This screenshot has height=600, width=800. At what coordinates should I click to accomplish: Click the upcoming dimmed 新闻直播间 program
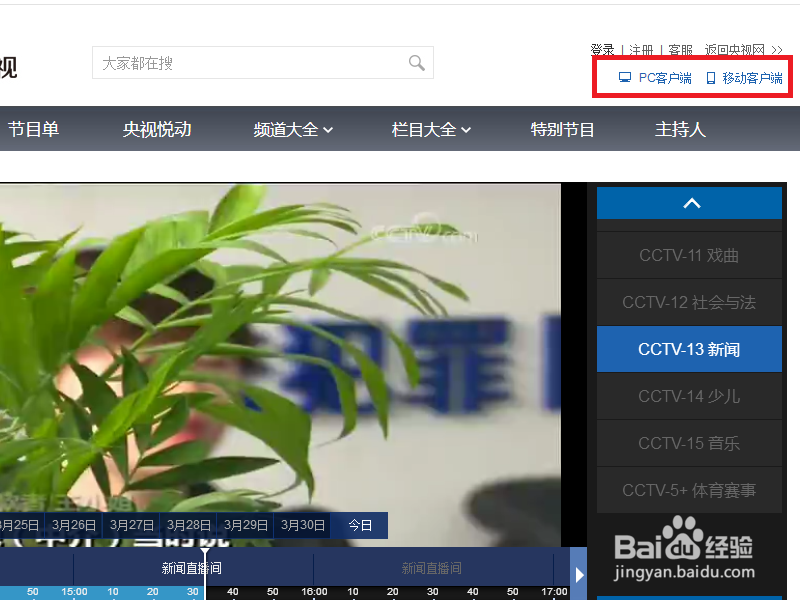coord(433,568)
